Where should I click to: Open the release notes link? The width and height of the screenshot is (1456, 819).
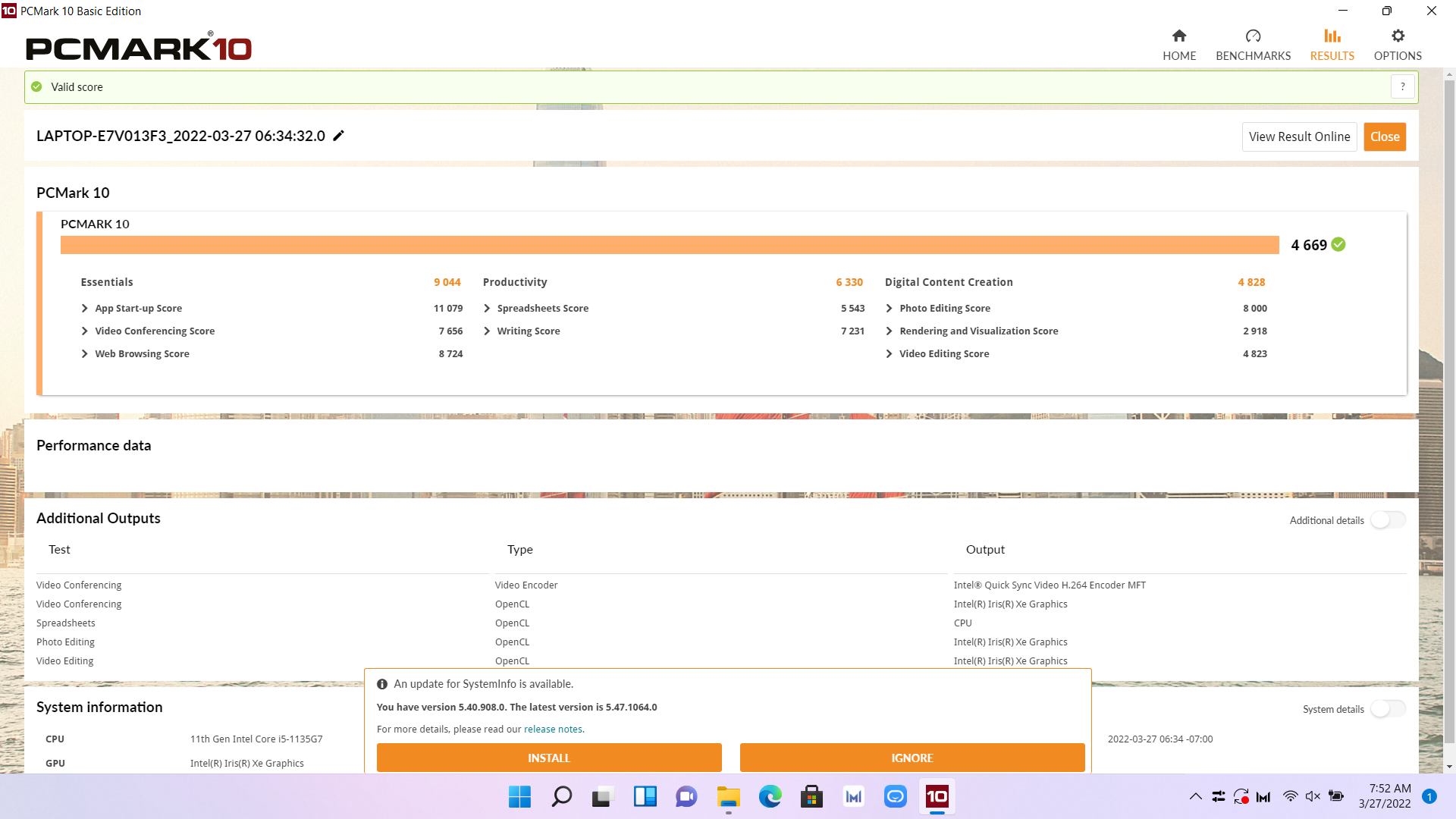pos(553,730)
